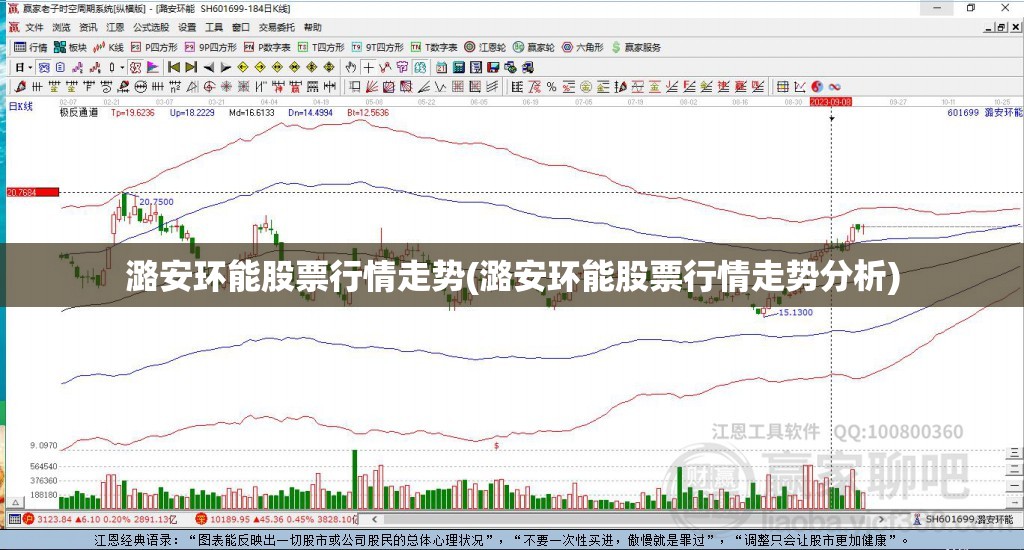1024x550 pixels.
Task: Open the 六角形 tool
Action: coord(583,47)
